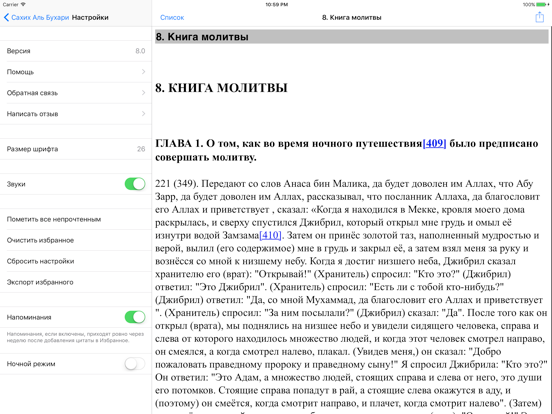Viewport: 552px width, 414px height.
Task: Tap Очистить избранное option
Action: point(76,240)
